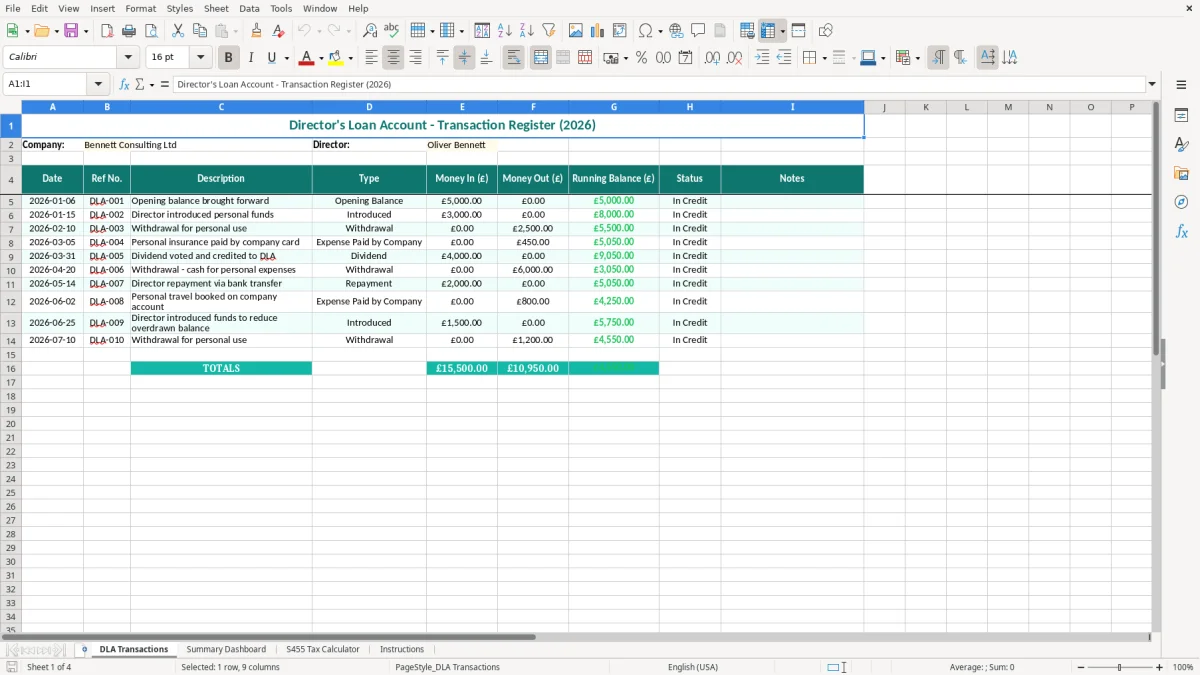The width and height of the screenshot is (1200, 675).
Task: Toggle Bold formatting
Action: pos(229,58)
